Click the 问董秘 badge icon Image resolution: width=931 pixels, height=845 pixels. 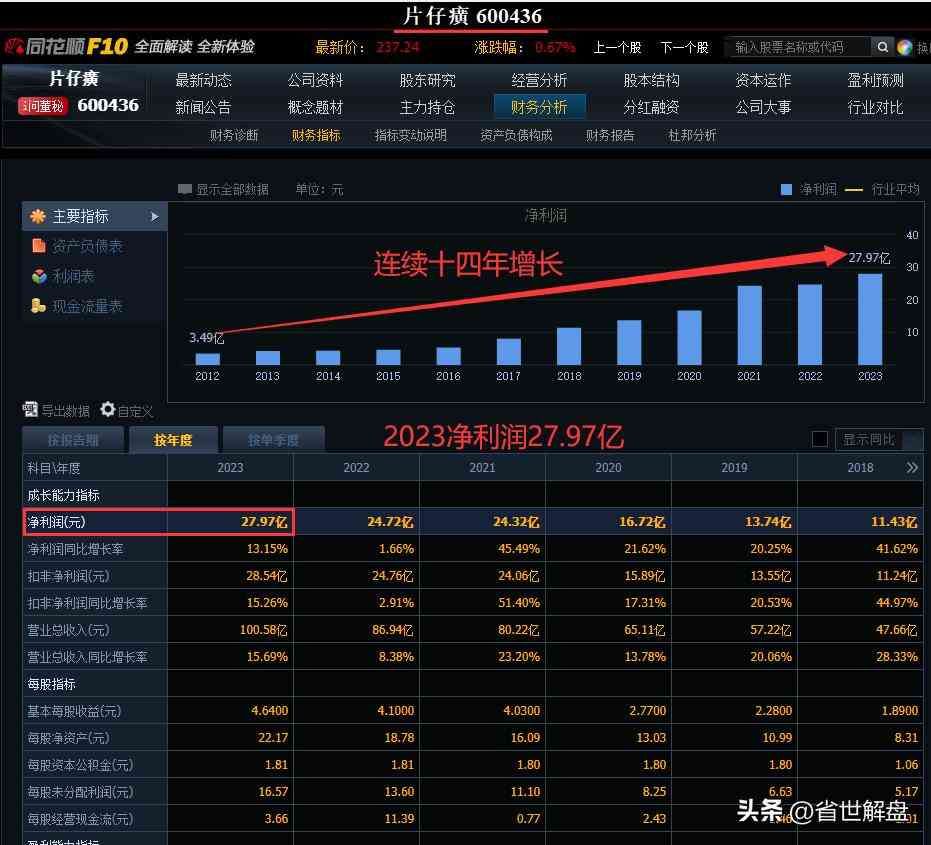43,106
